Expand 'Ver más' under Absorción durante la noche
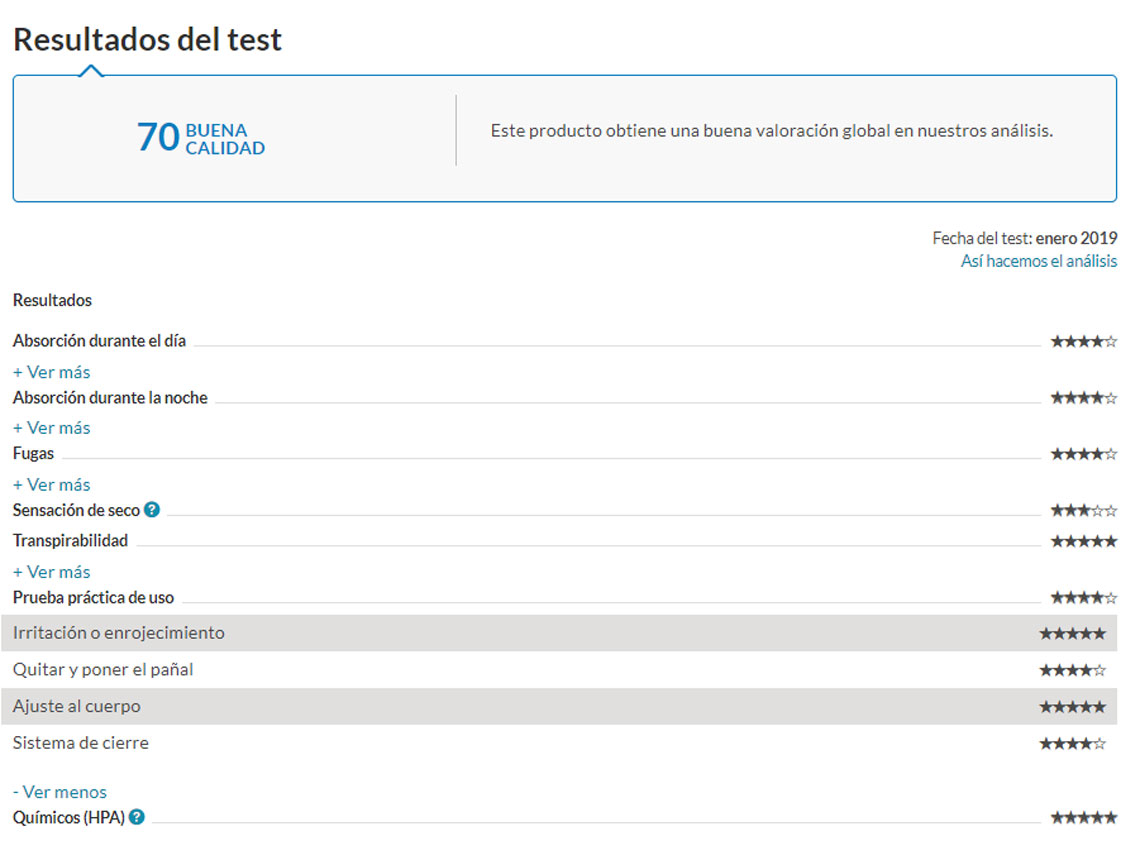Image resolution: width=1140 pixels, height=855 pixels. (51, 428)
